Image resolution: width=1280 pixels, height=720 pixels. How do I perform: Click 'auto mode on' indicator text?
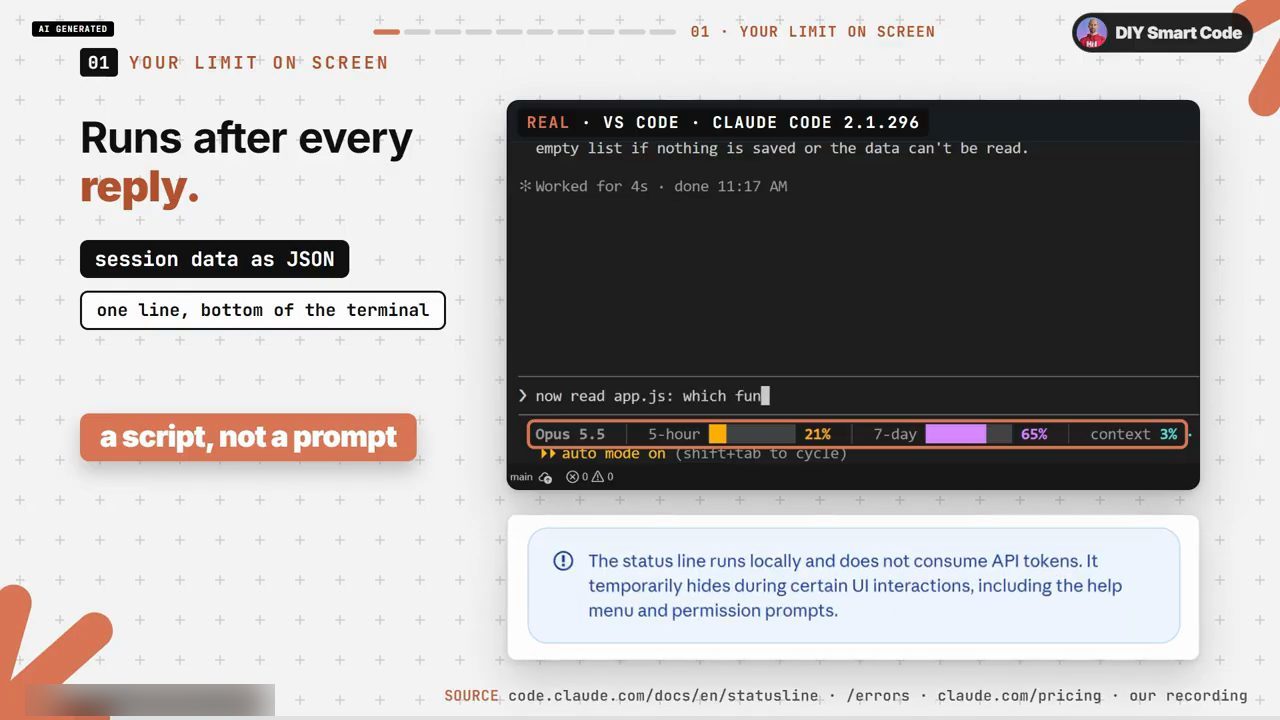coord(613,454)
